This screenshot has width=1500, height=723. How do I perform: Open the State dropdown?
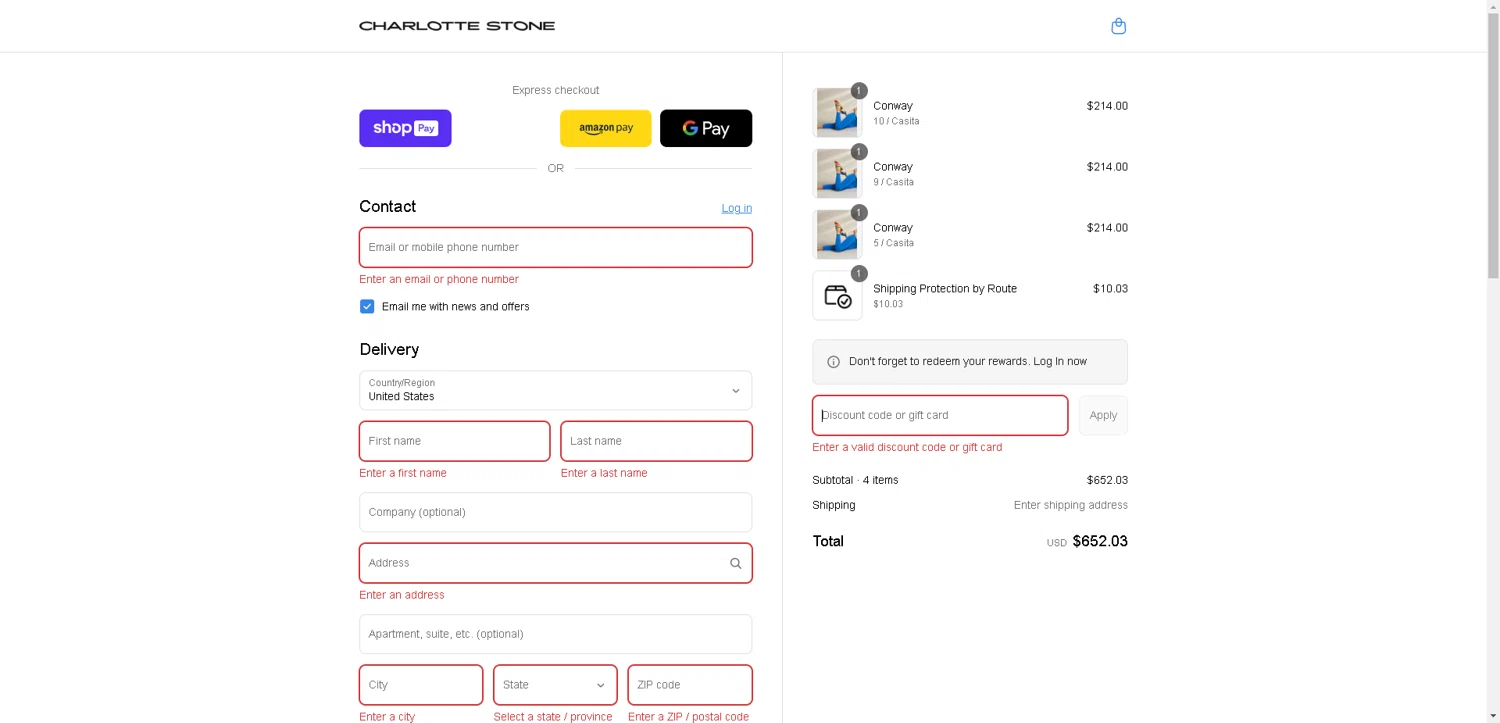[555, 685]
